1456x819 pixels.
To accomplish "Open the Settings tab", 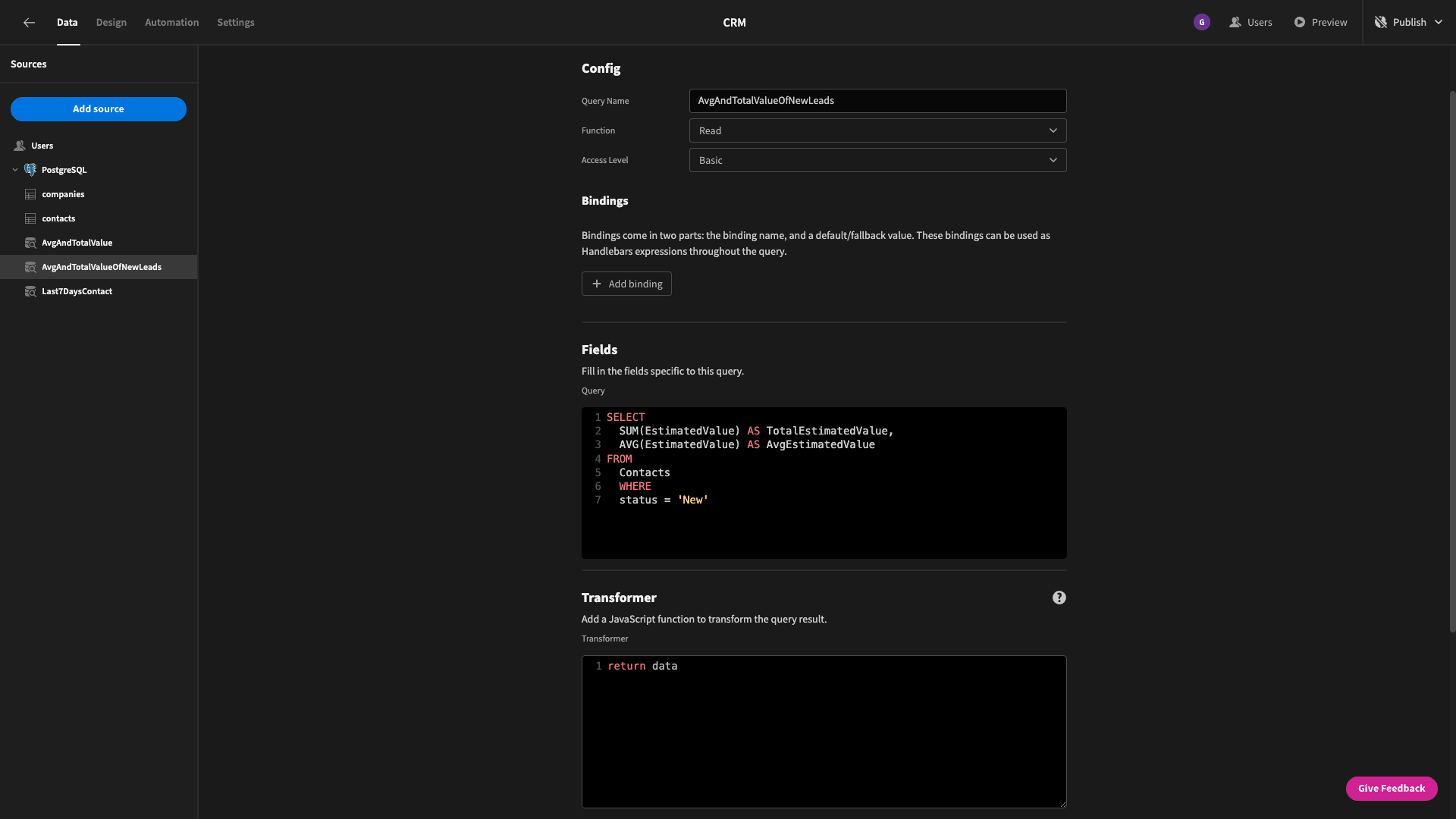I will coord(236,23).
